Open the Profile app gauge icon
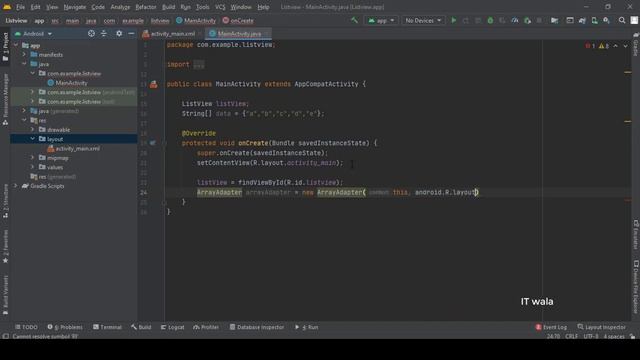Viewport: 640px width, 360px height. point(515,20)
